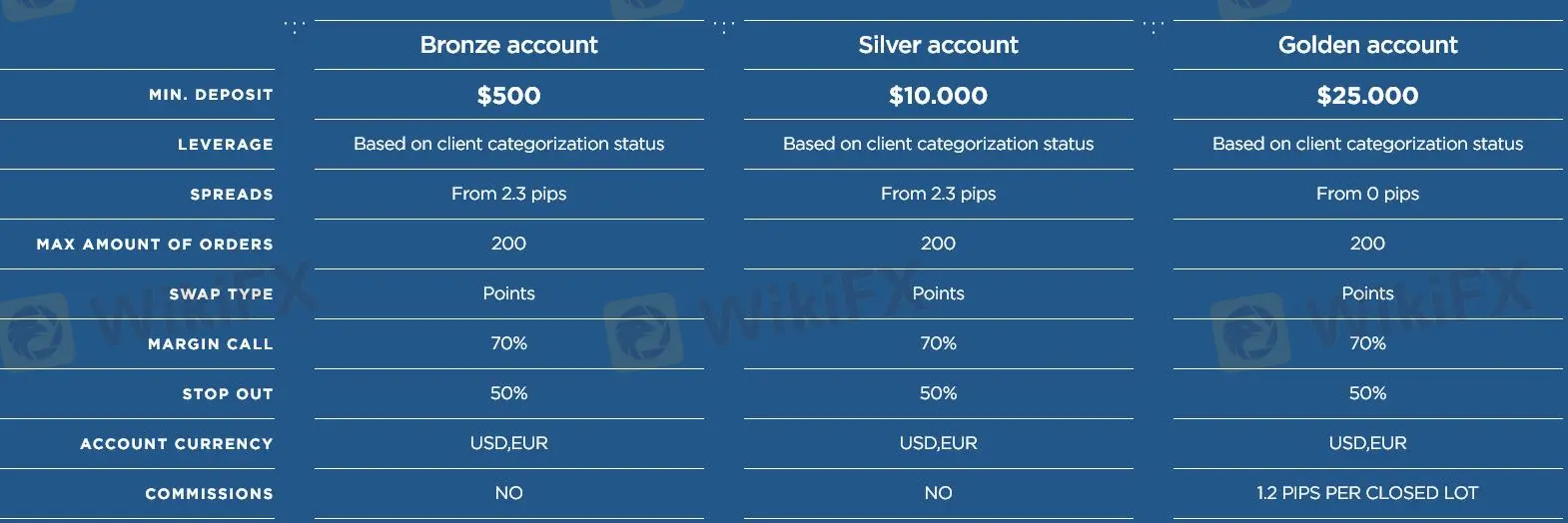
Task: Click the MIN. DEPOSIT row label
Action: pyautogui.click(x=211, y=95)
